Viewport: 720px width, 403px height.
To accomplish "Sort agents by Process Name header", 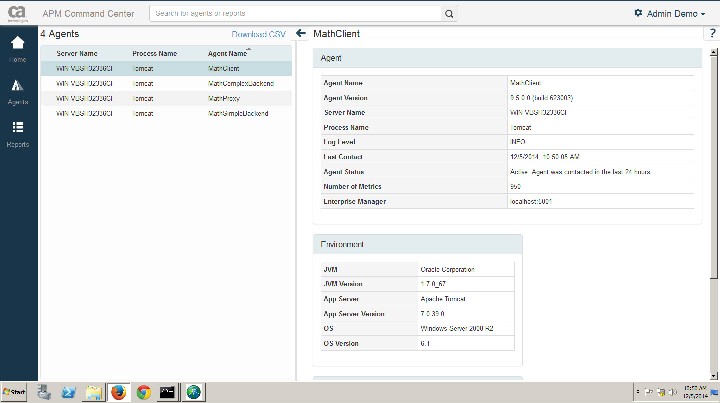I will pos(154,53).
